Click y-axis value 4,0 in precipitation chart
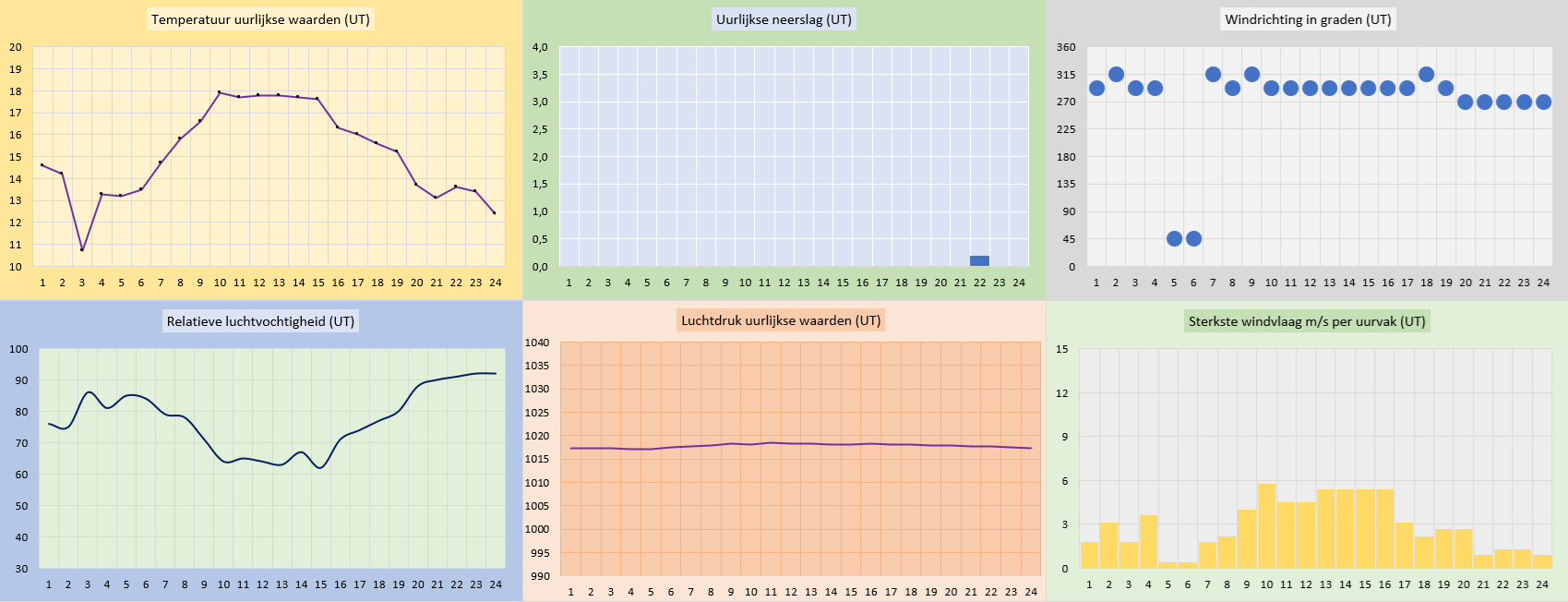Viewport: 1568px width, 602px height. click(x=540, y=47)
